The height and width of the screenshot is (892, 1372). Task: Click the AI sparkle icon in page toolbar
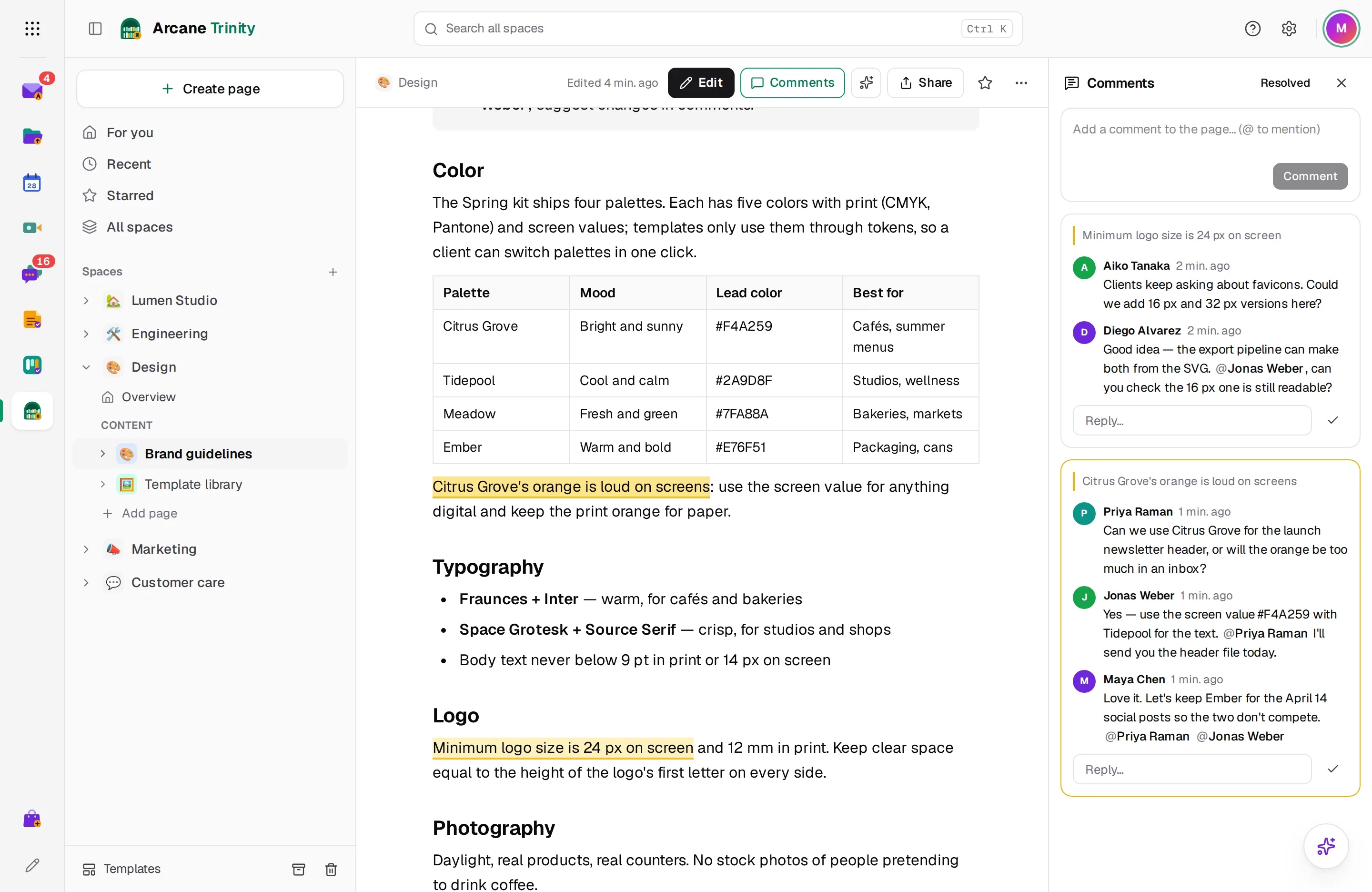tap(866, 82)
